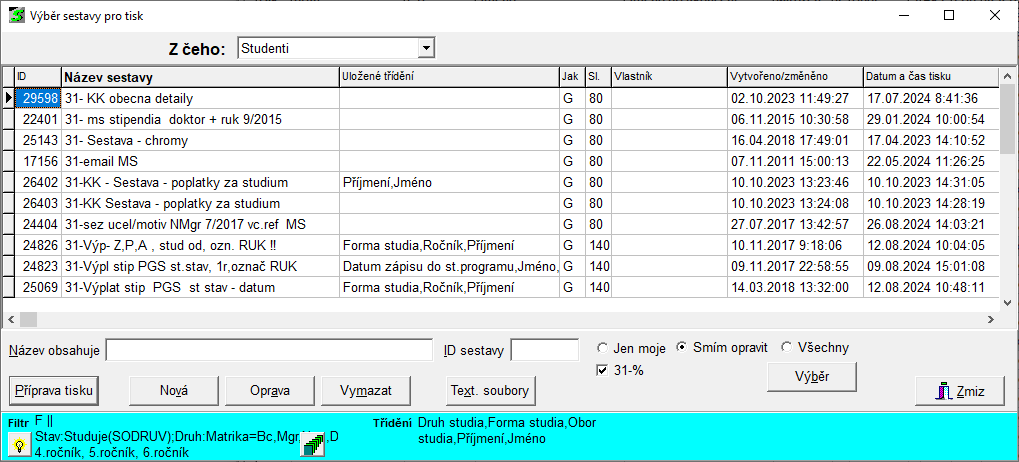Screen dimensions: 1019x462
Task: Select the 'Jen moje' radio button
Action: click(x=603, y=348)
